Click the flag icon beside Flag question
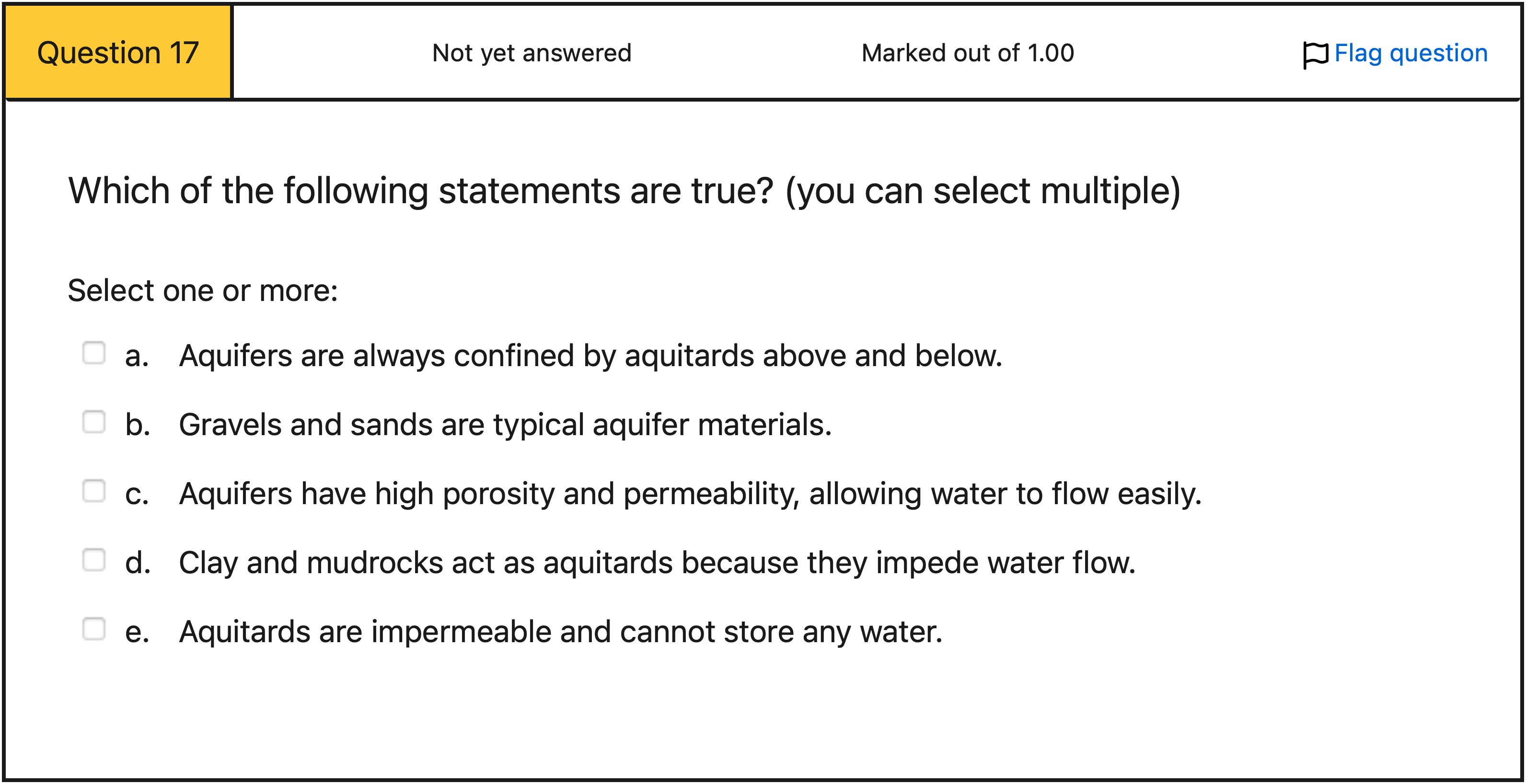This screenshot has height=784, width=1526. [1315, 55]
